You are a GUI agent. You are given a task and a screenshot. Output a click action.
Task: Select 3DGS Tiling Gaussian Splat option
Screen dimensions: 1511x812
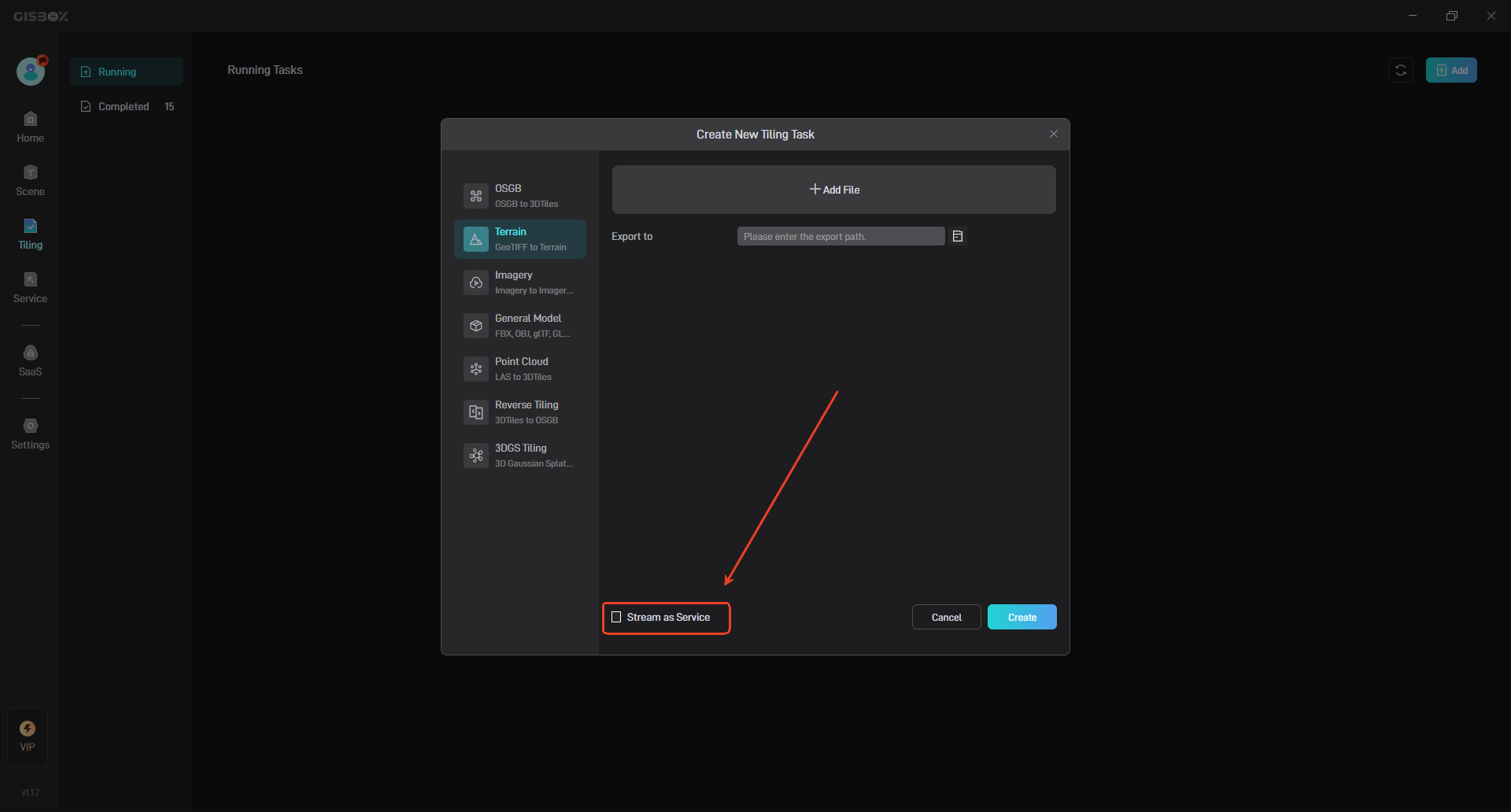pos(520,456)
